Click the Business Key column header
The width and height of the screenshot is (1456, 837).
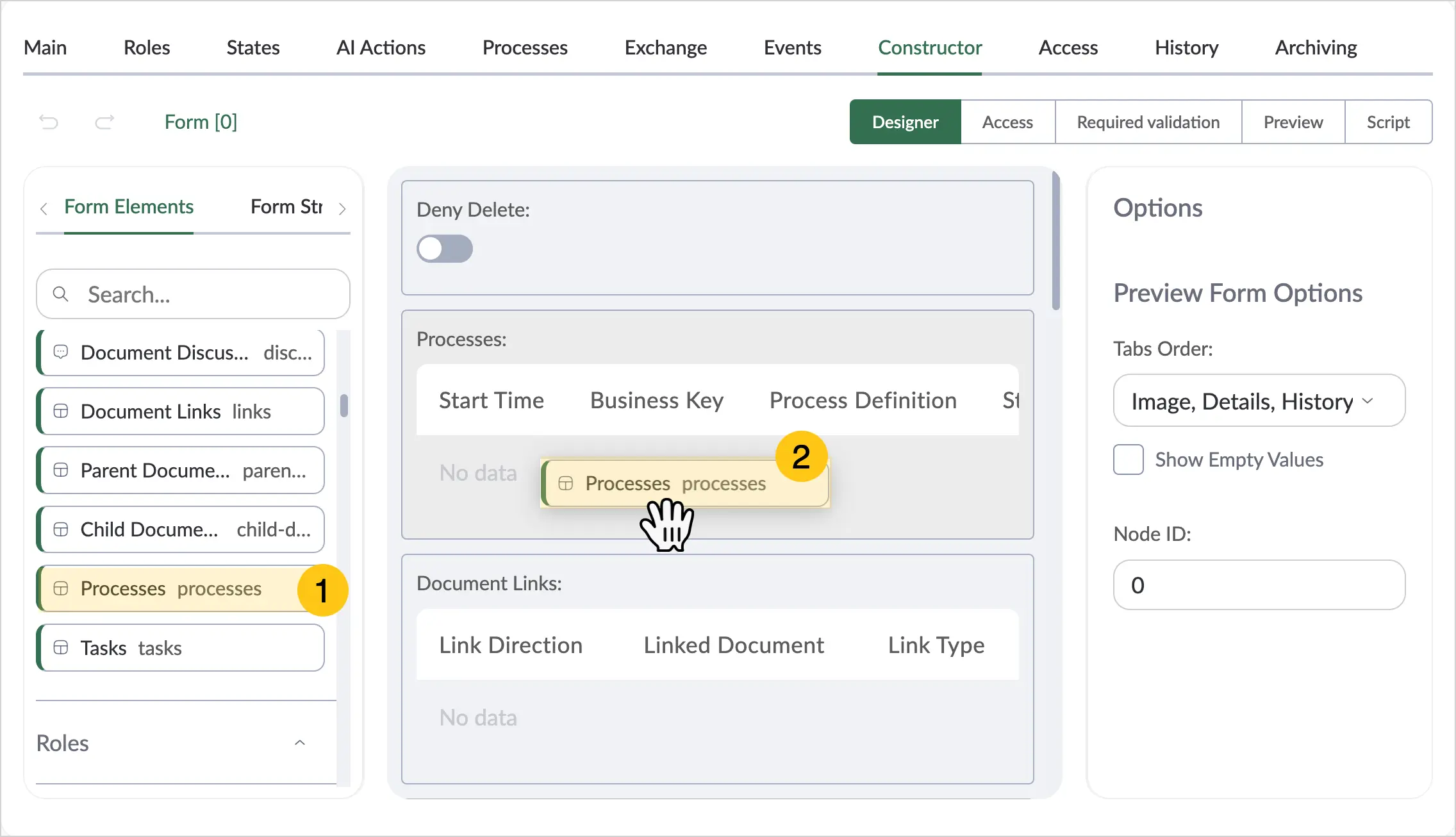tap(657, 401)
